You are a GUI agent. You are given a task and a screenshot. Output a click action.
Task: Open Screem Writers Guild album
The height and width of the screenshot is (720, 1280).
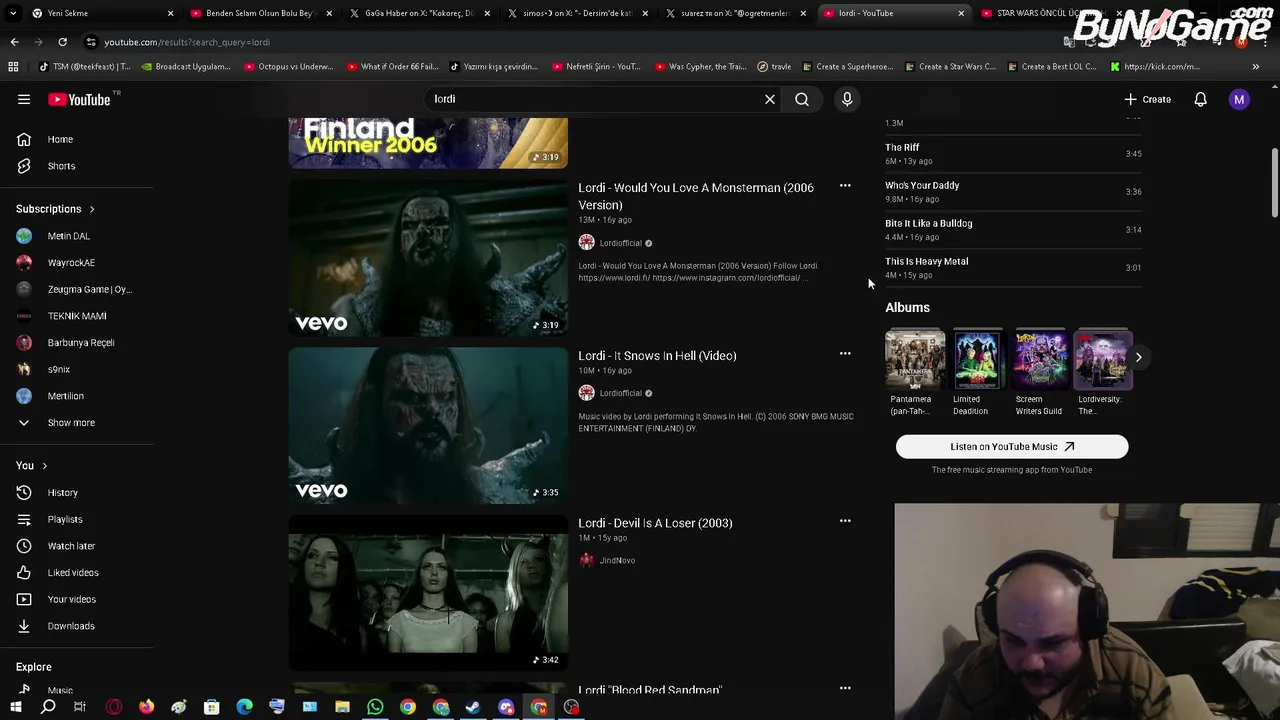[1040, 359]
